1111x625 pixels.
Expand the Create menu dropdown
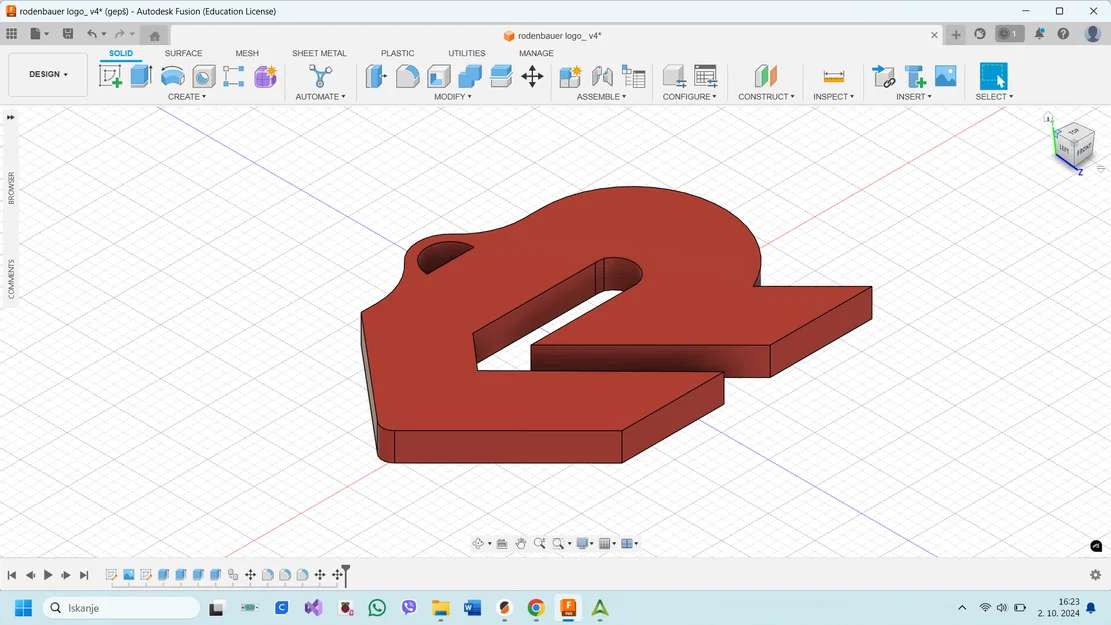(x=187, y=96)
